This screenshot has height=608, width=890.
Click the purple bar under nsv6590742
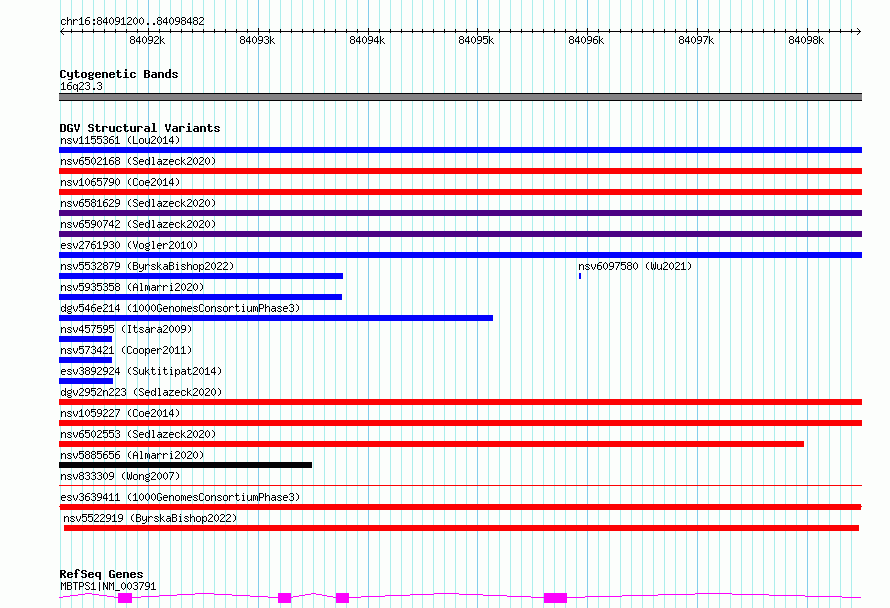460,234
